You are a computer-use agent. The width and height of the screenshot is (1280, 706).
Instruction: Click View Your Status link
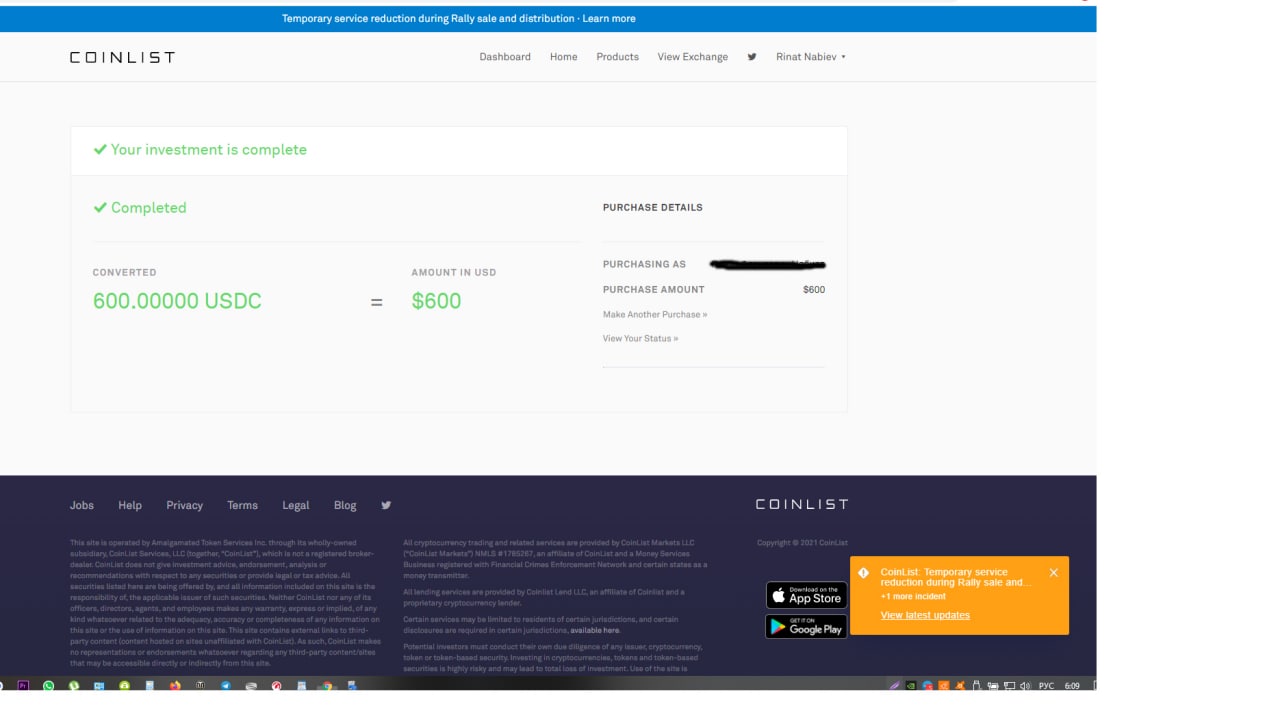point(640,338)
